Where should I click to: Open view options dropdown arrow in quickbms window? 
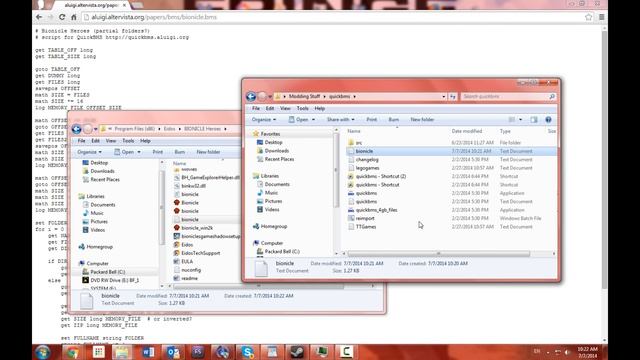520,120
